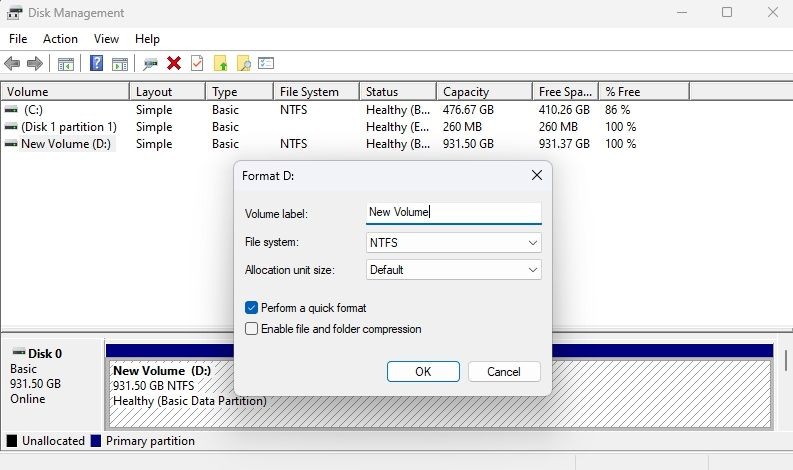The width and height of the screenshot is (793, 470).
Task: Click the Forward arrow toolbar icon
Action: pos(34,64)
